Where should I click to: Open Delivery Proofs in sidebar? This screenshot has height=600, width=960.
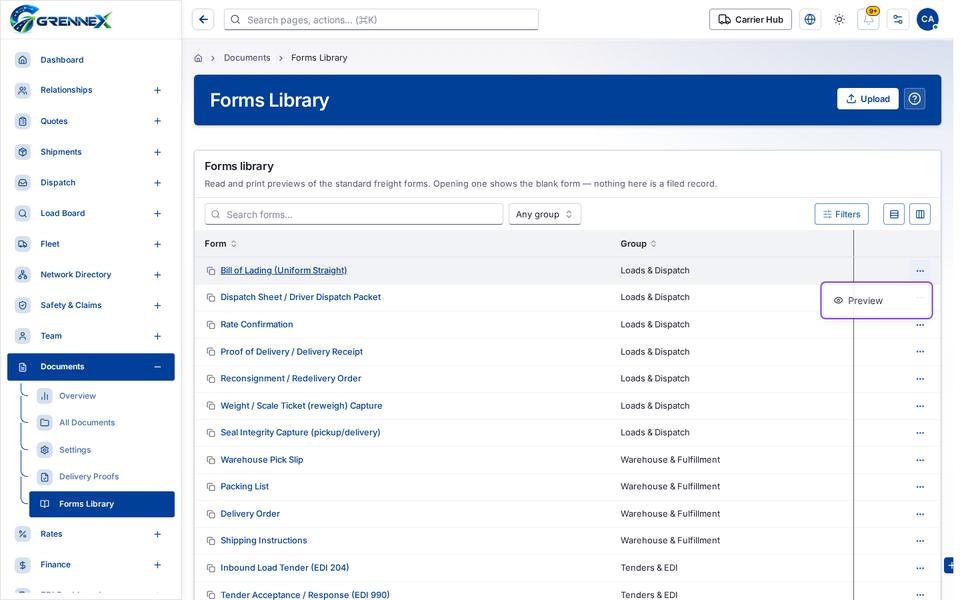tap(89, 476)
